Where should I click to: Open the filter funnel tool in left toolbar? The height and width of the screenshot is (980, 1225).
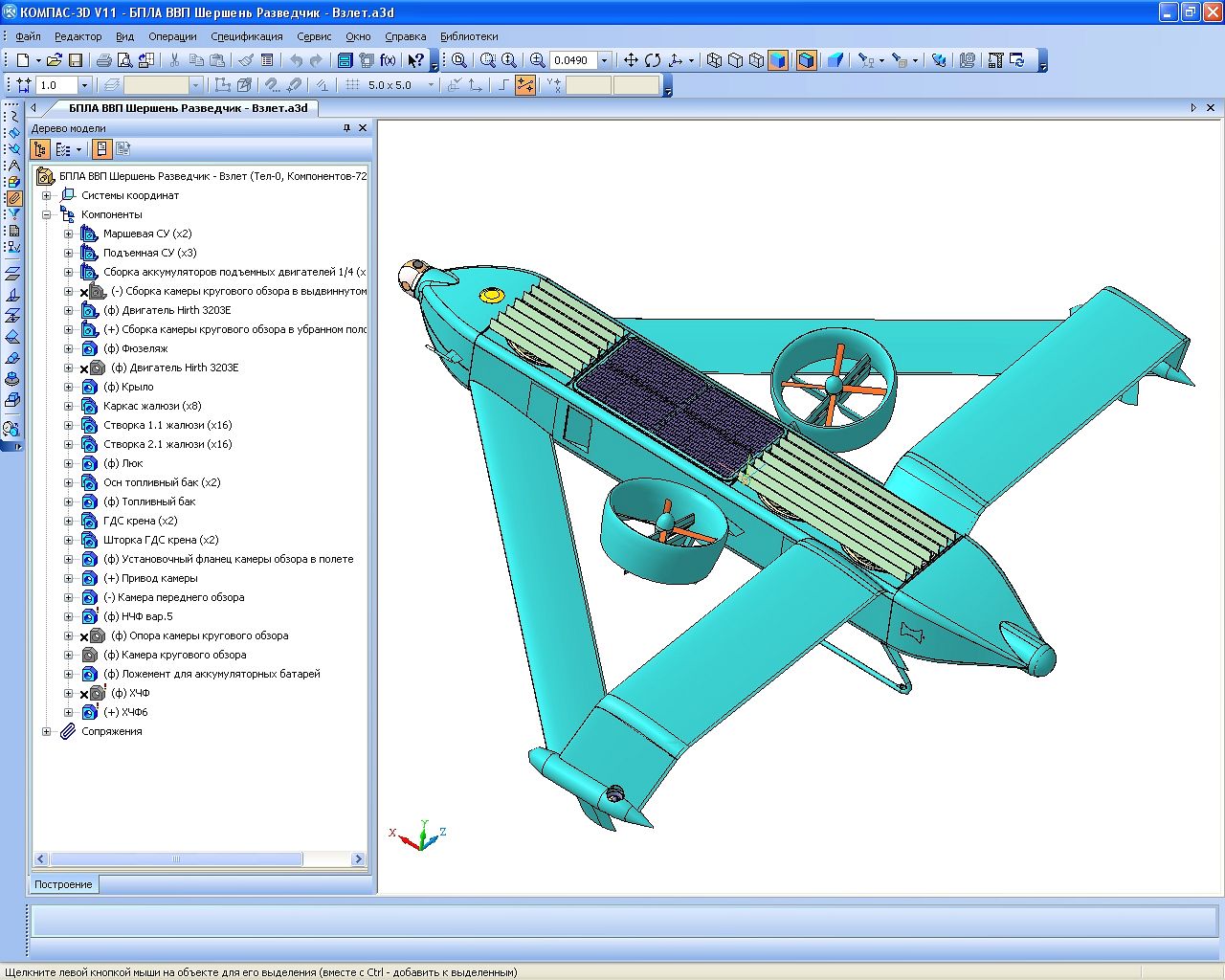click(x=12, y=214)
